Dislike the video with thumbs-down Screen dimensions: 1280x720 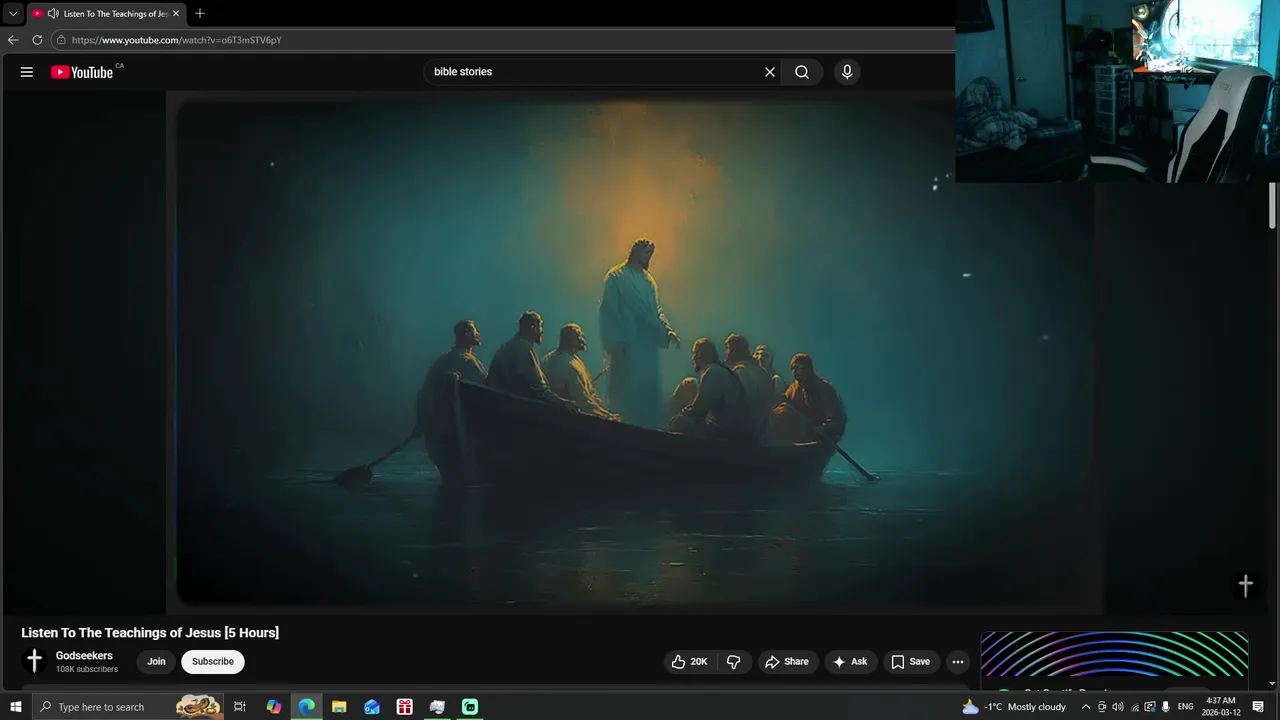pos(733,662)
